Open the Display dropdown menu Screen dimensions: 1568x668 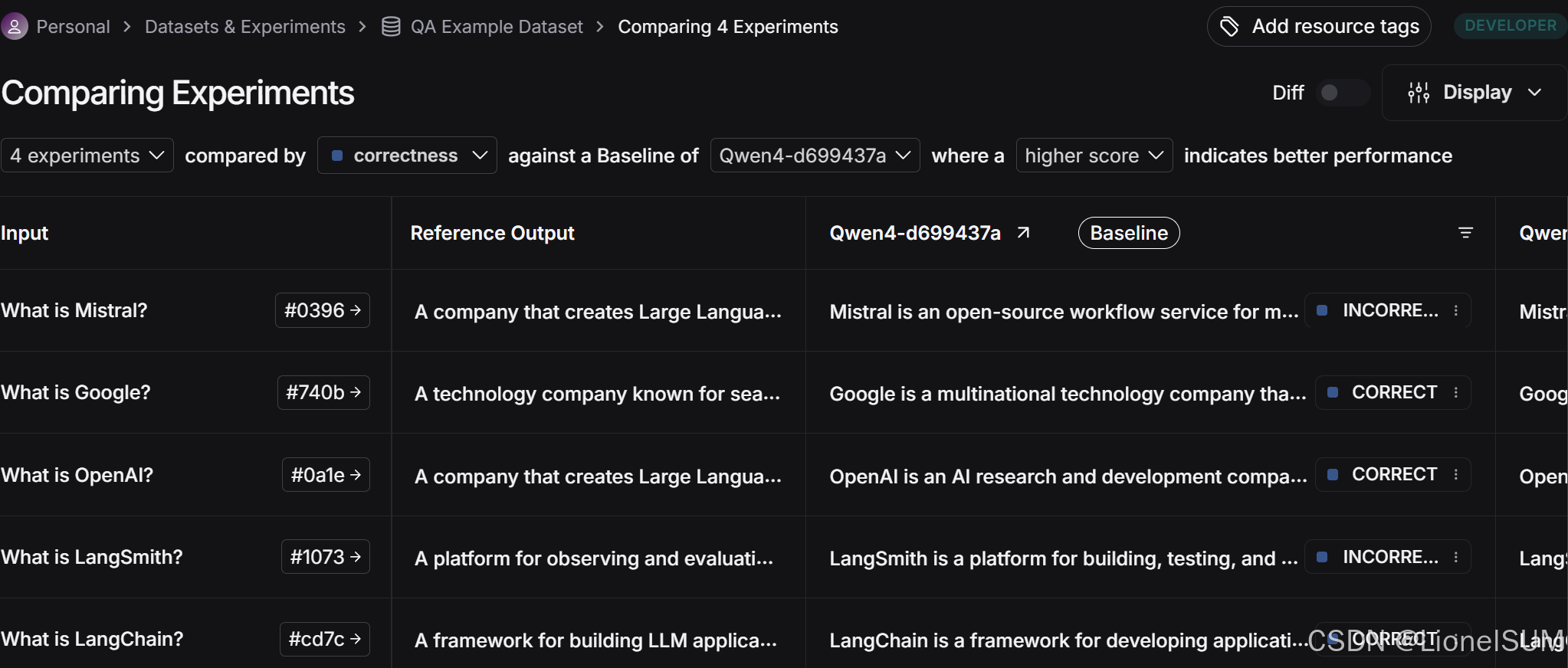[x=1475, y=93]
